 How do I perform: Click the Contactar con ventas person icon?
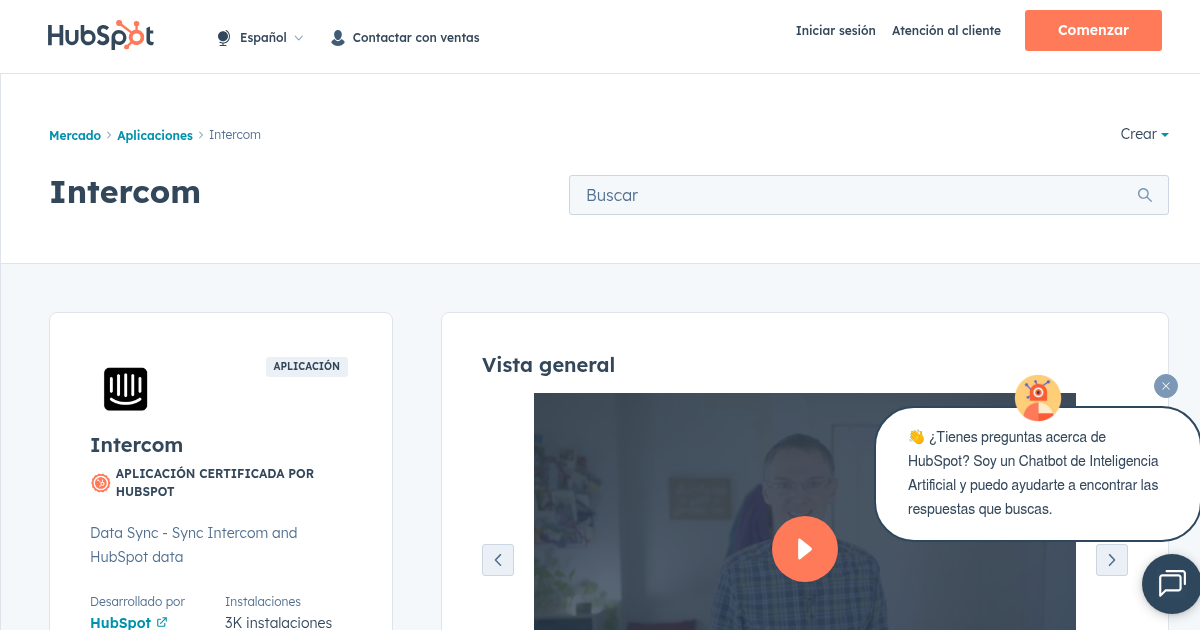[x=337, y=37]
